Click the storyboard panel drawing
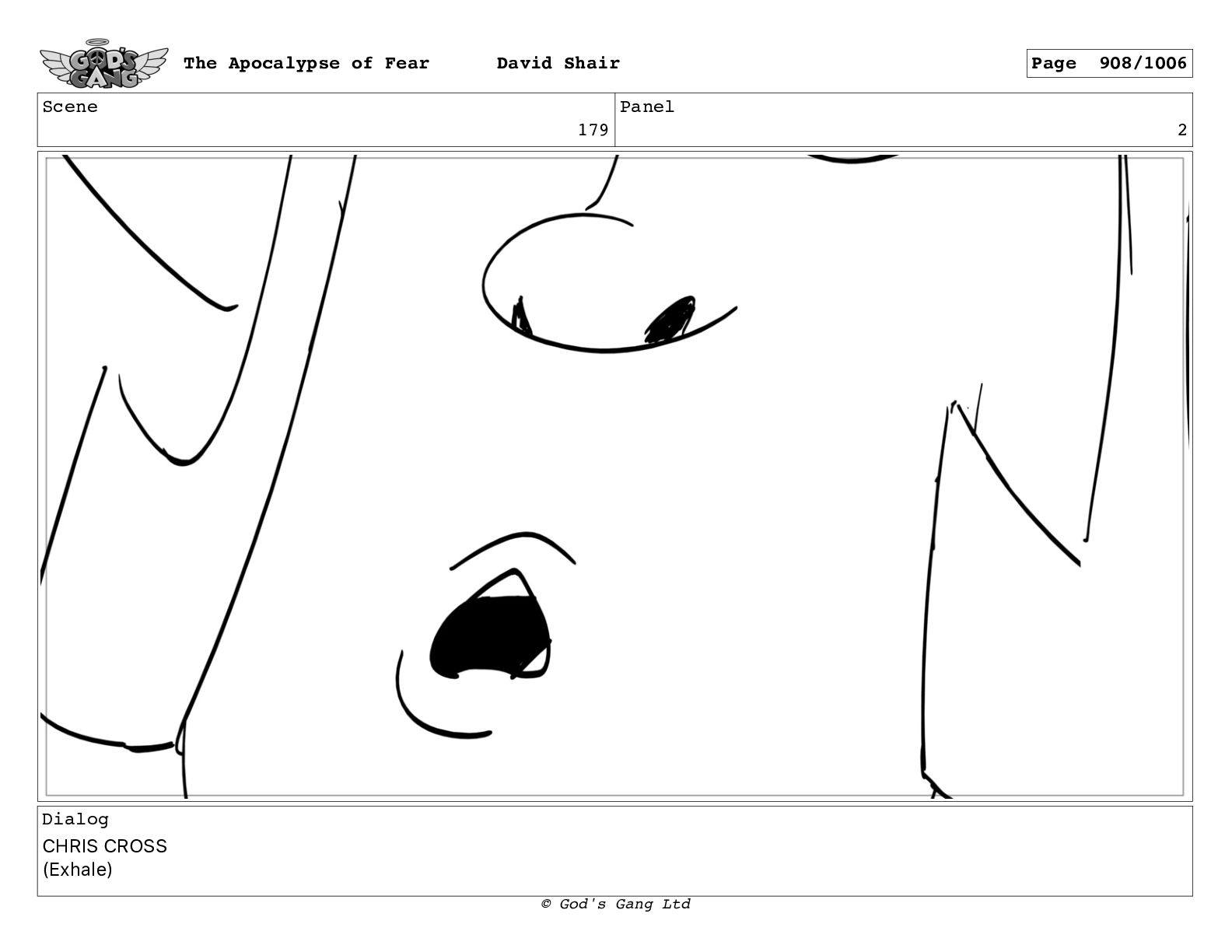 [x=614, y=476]
